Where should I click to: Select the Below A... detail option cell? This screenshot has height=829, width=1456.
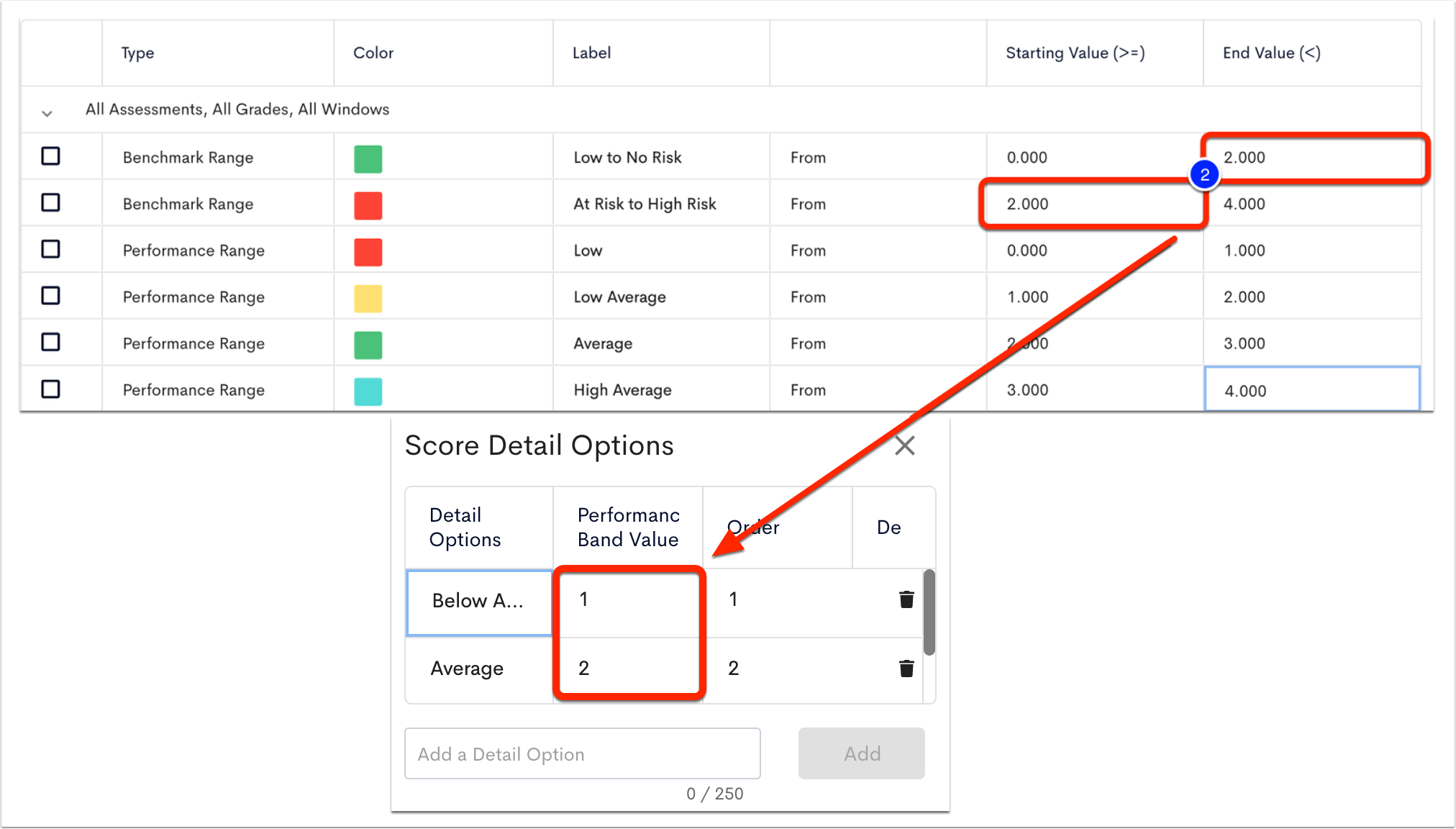coord(478,602)
